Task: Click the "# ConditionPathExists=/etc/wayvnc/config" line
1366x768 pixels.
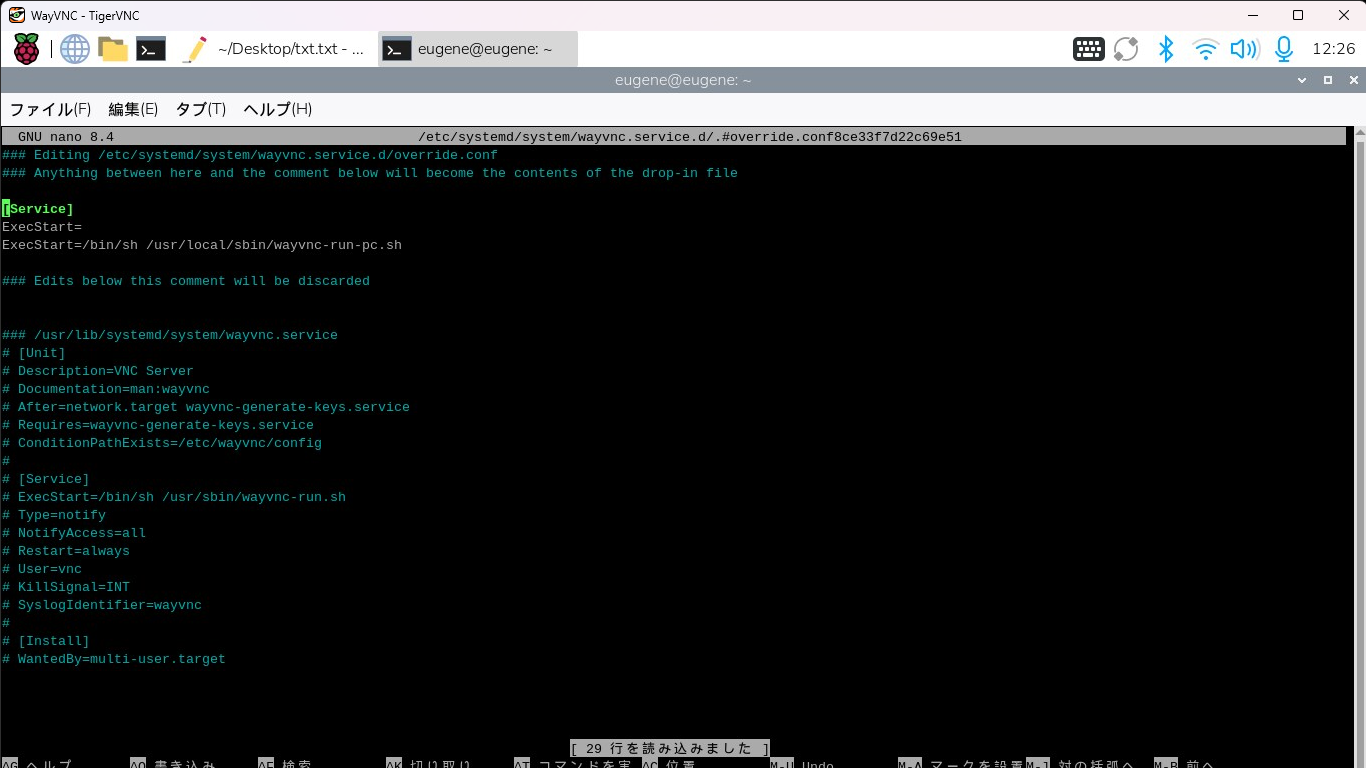Action: pyautogui.click(x=162, y=443)
